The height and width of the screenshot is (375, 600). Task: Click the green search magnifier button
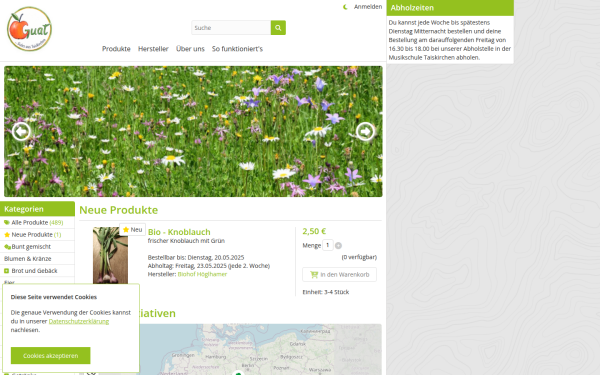click(x=278, y=28)
